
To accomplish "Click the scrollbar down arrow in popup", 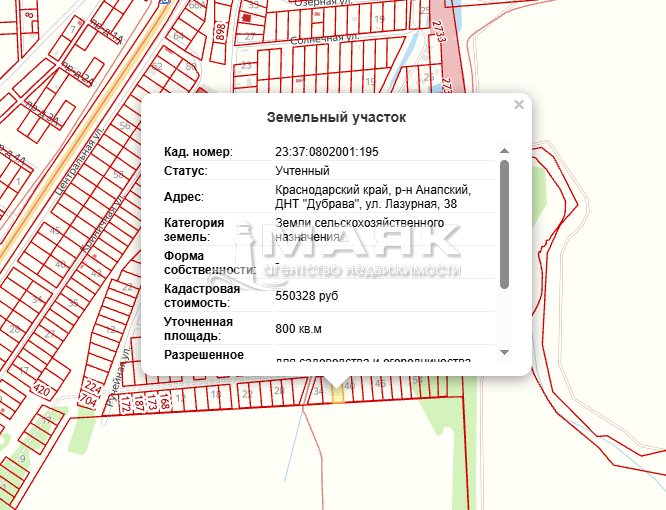I will pos(504,352).
